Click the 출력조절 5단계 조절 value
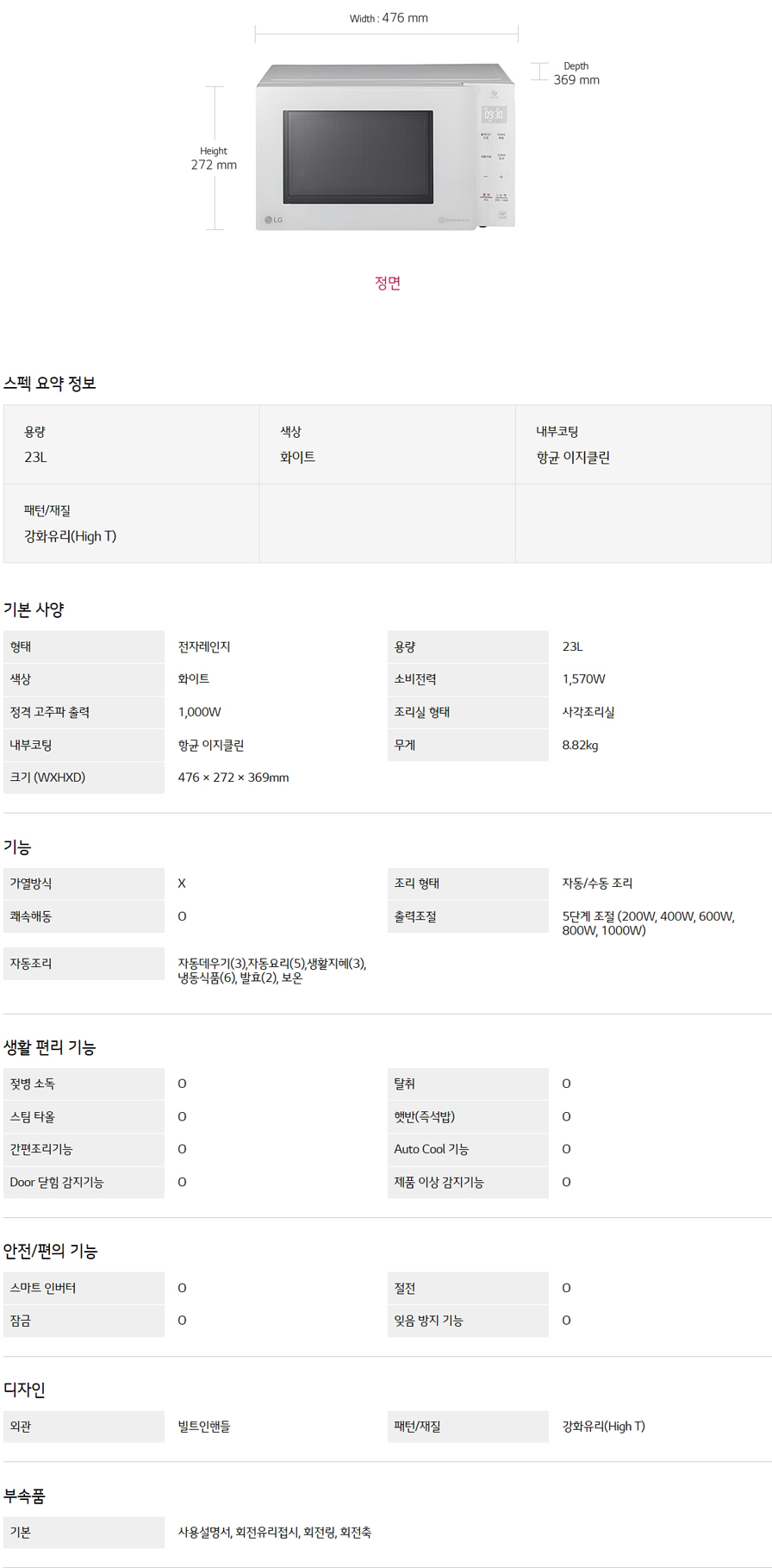772x1568 pixels. coord(648,923)
